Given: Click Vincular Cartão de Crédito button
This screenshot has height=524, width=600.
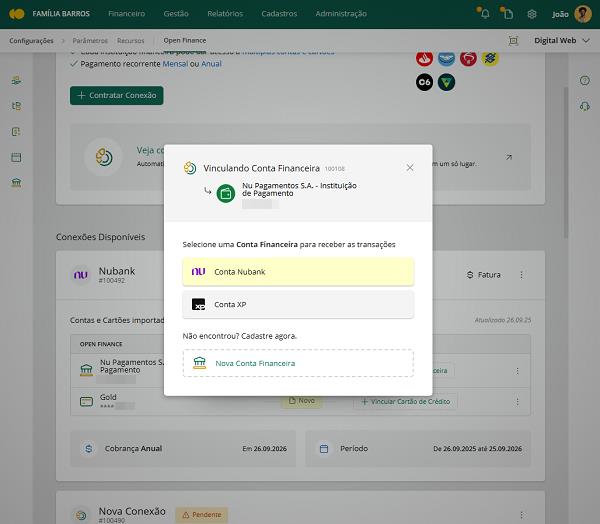Looking at the screenshot, I should (405, 402).
